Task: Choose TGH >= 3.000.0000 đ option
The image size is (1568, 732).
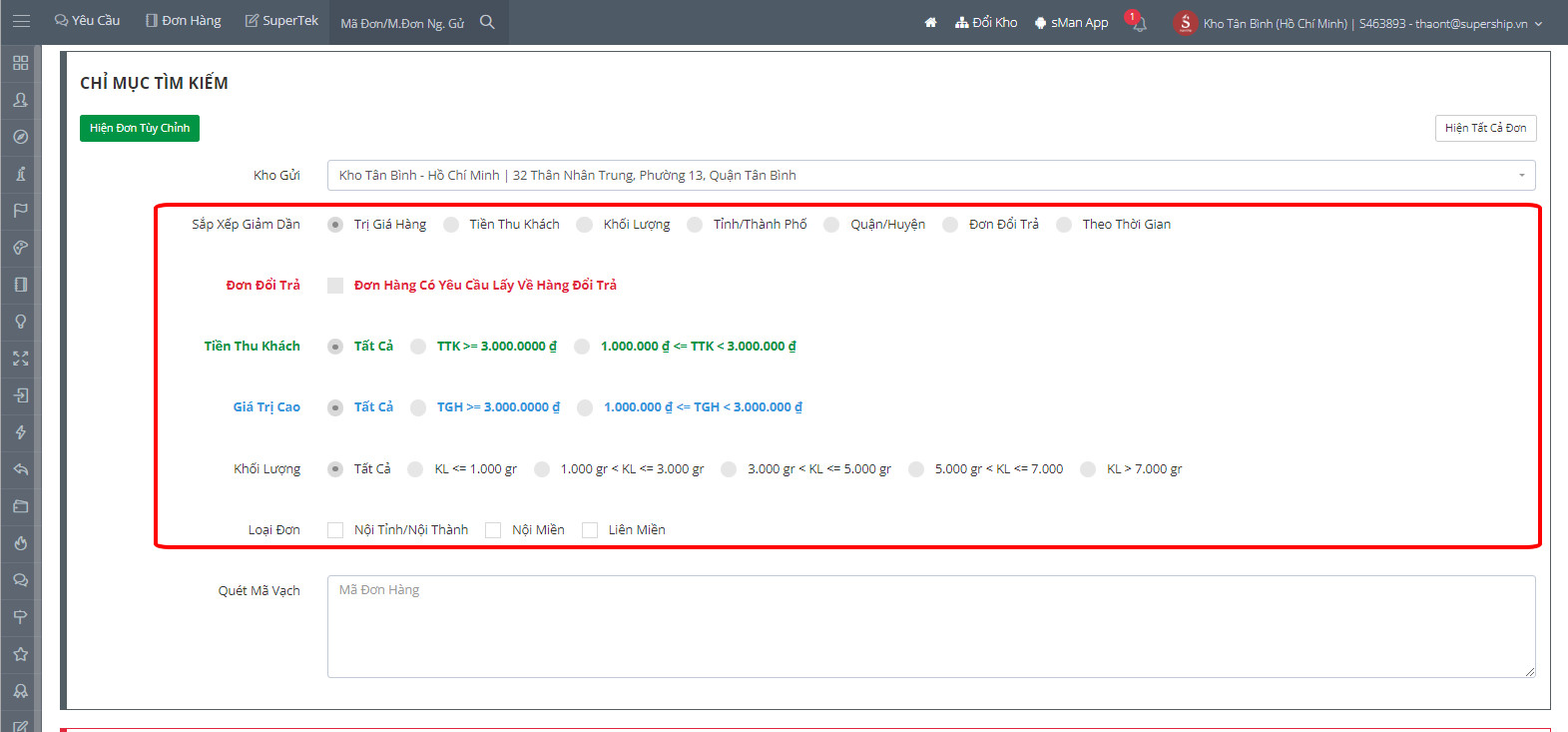Action: click(418, 407)
